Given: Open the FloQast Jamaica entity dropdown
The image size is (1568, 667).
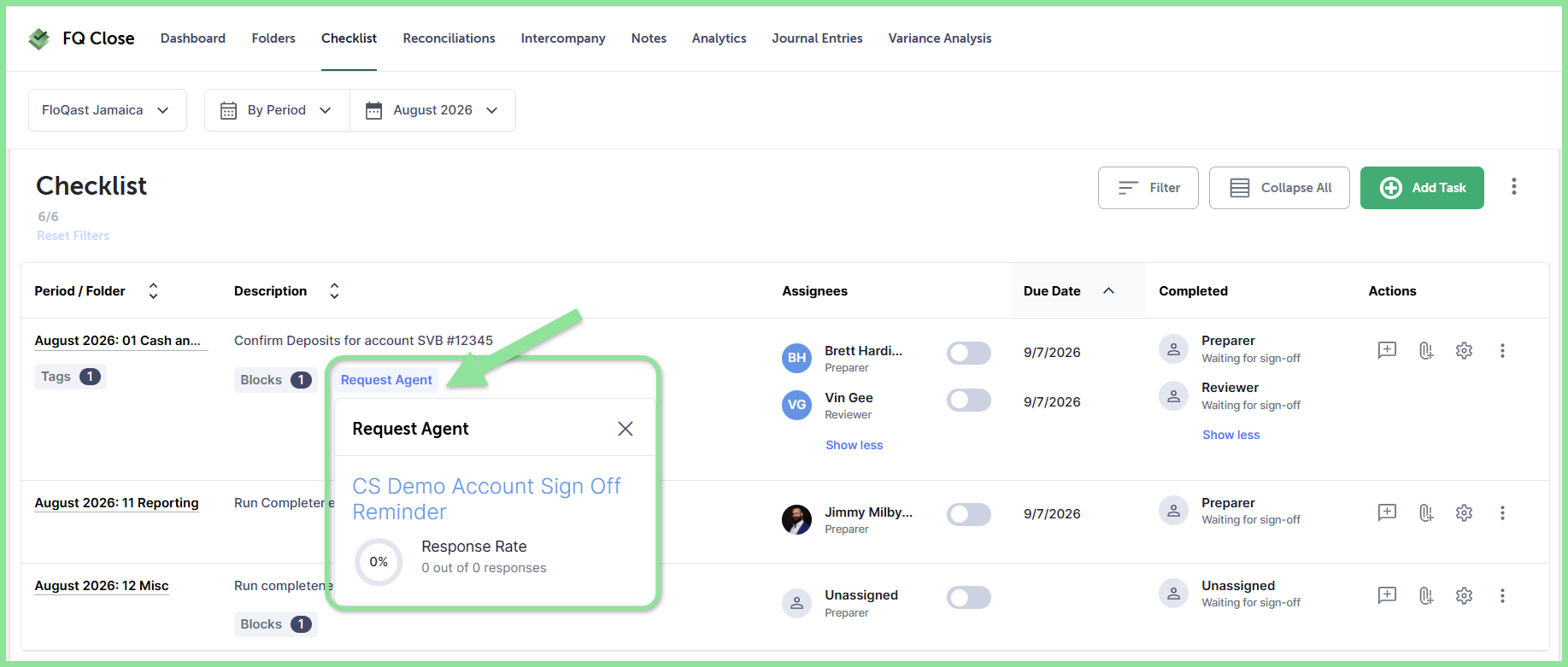Looking at the screenshot, I should pos(108,110).
